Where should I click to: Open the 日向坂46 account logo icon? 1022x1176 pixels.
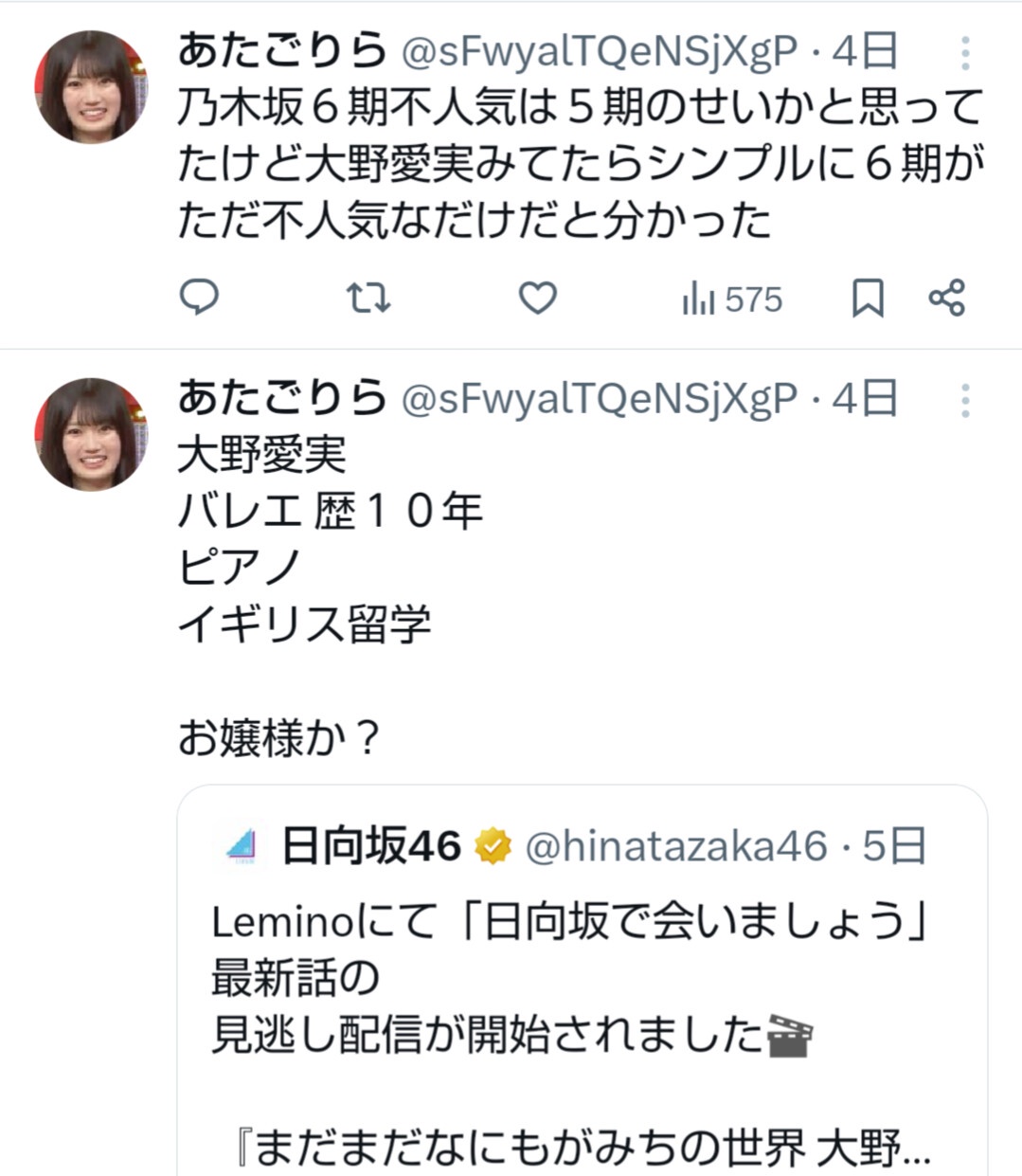click(x=242, y=846)
